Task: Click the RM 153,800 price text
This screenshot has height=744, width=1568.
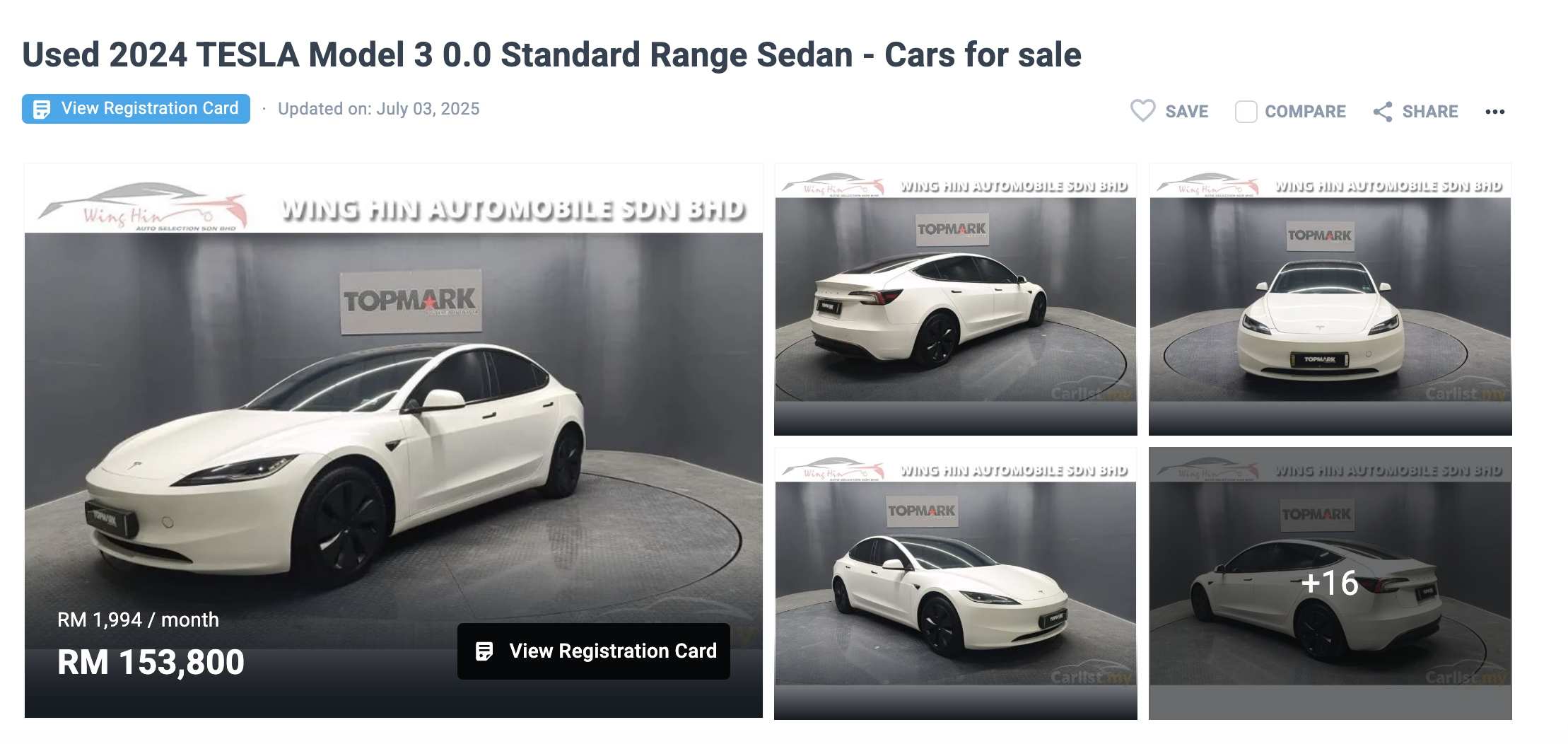Action: [151, 663]
